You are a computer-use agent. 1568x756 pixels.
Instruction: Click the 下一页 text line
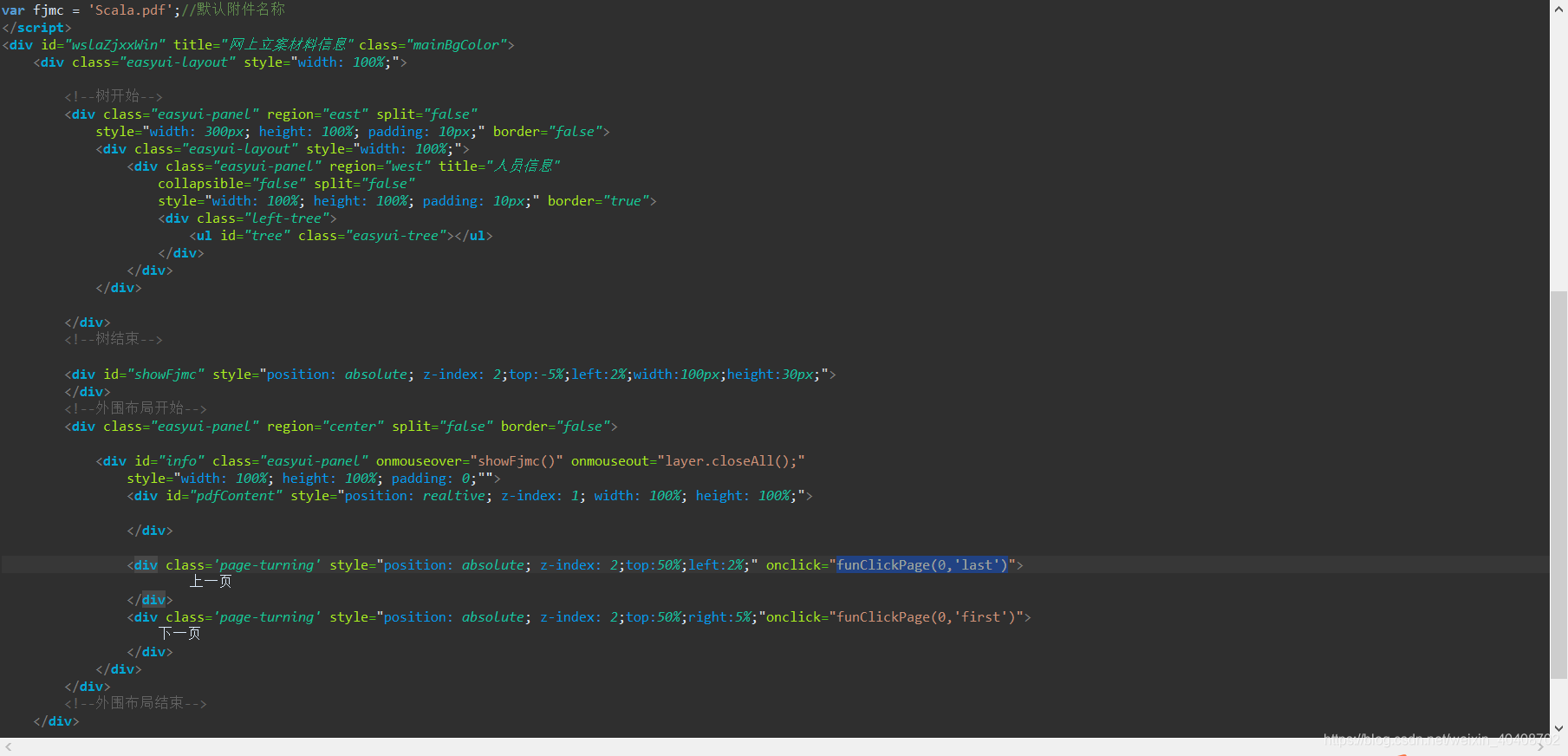click(x=179, y=634)
